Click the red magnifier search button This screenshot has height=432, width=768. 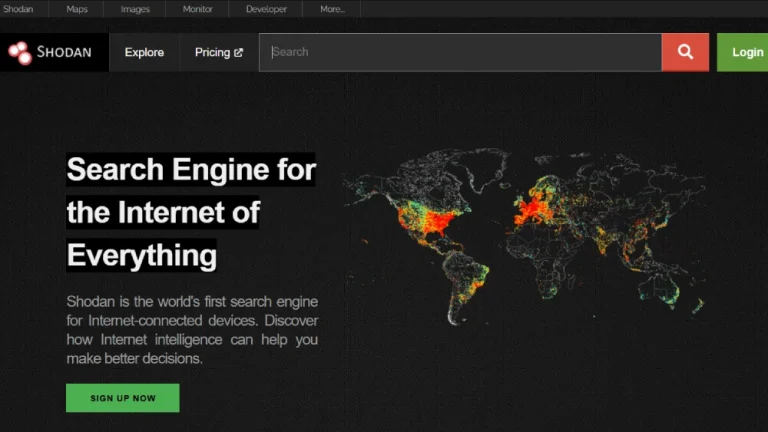[x=685, y=52]
